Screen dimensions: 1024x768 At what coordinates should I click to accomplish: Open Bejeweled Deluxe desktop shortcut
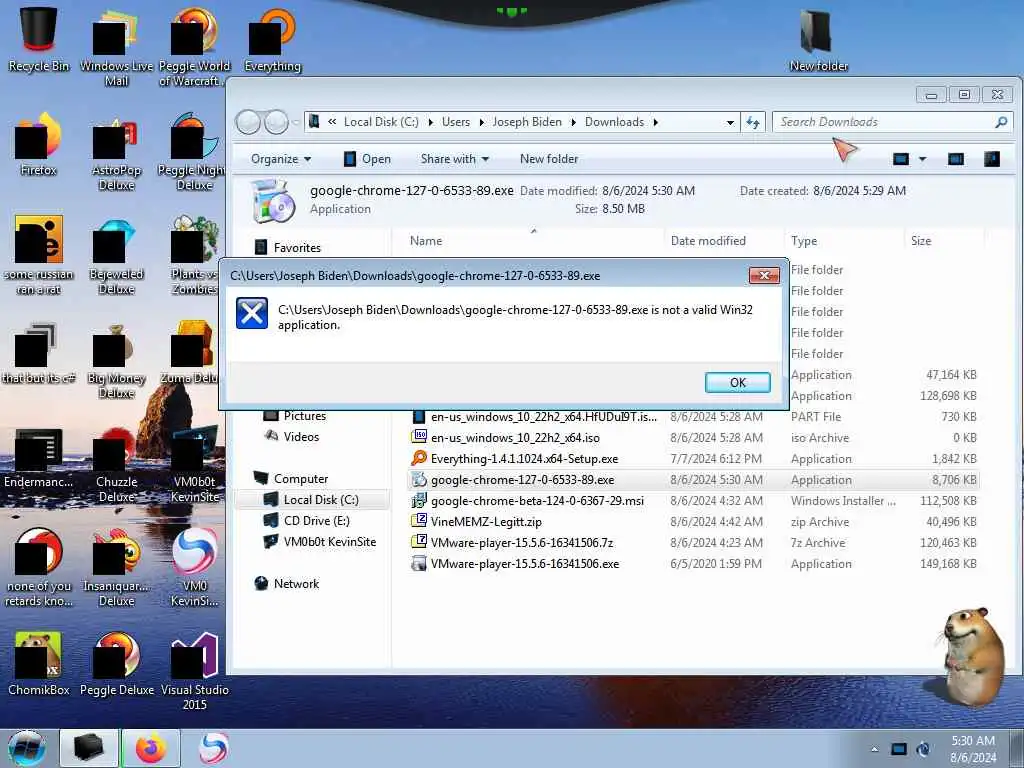(x=116, y=255)
